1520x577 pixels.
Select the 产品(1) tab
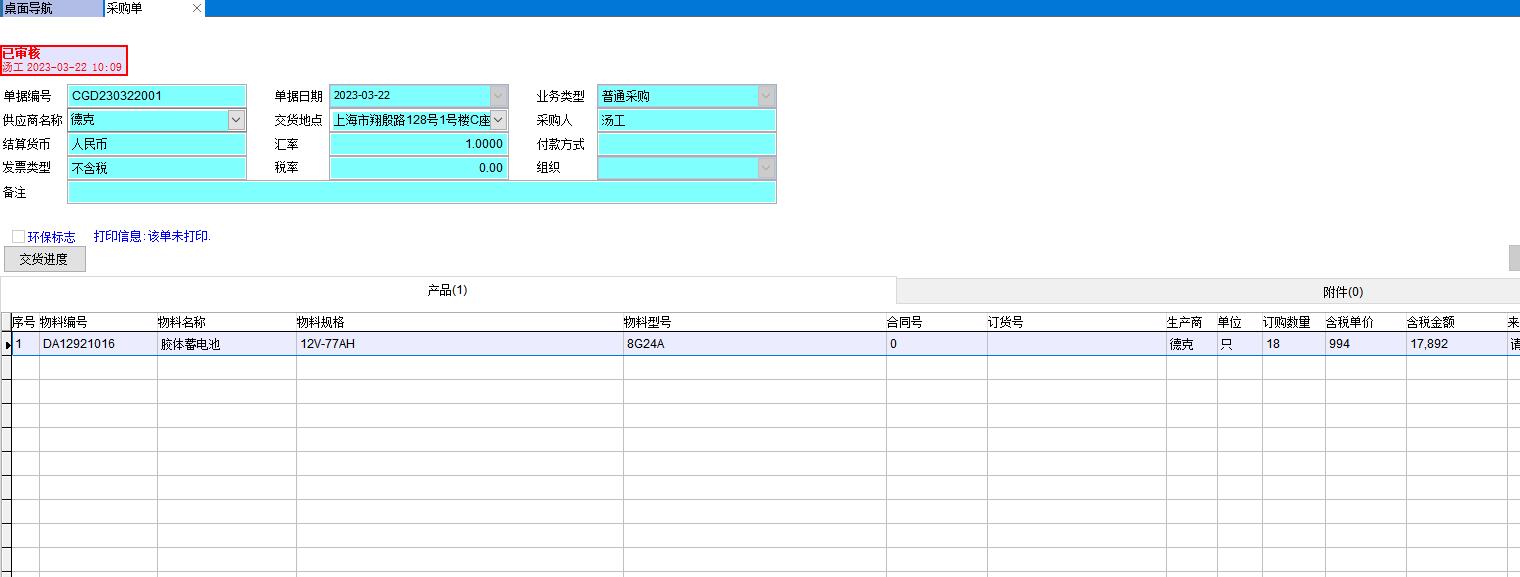[447, 291]
